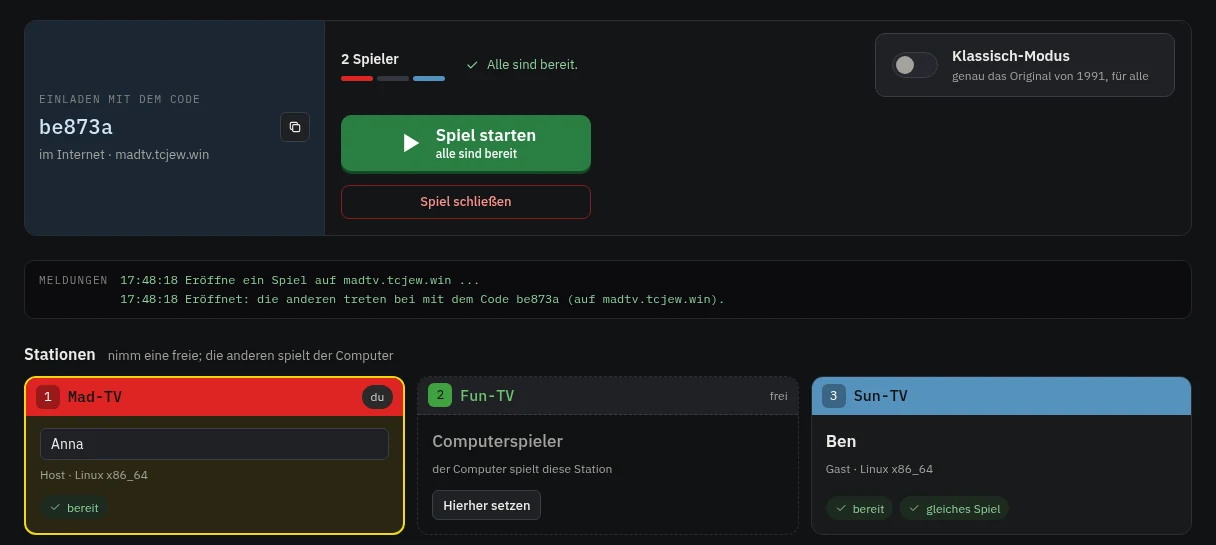This screenshot has height=545, width=1216.
Task: Click the 'Stationen' heading
Action: 60,355
